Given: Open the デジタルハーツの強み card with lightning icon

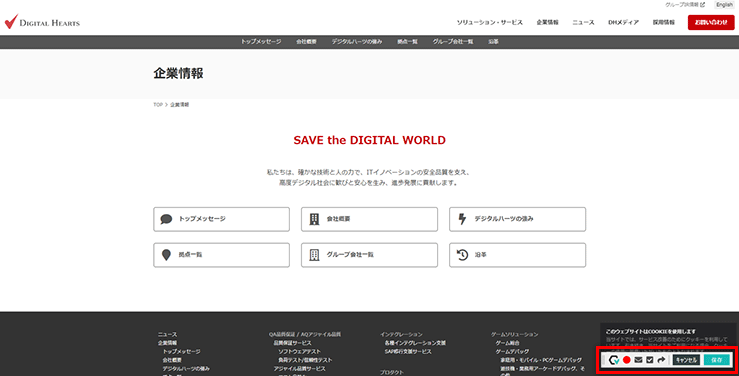Looking at the screenshot, I should (x=517, y=219).
